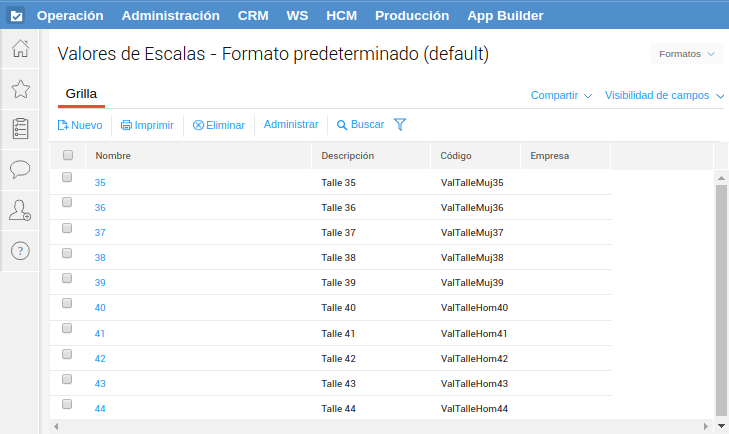
Task: Select the Grilla tab
Action: [81, 93]
